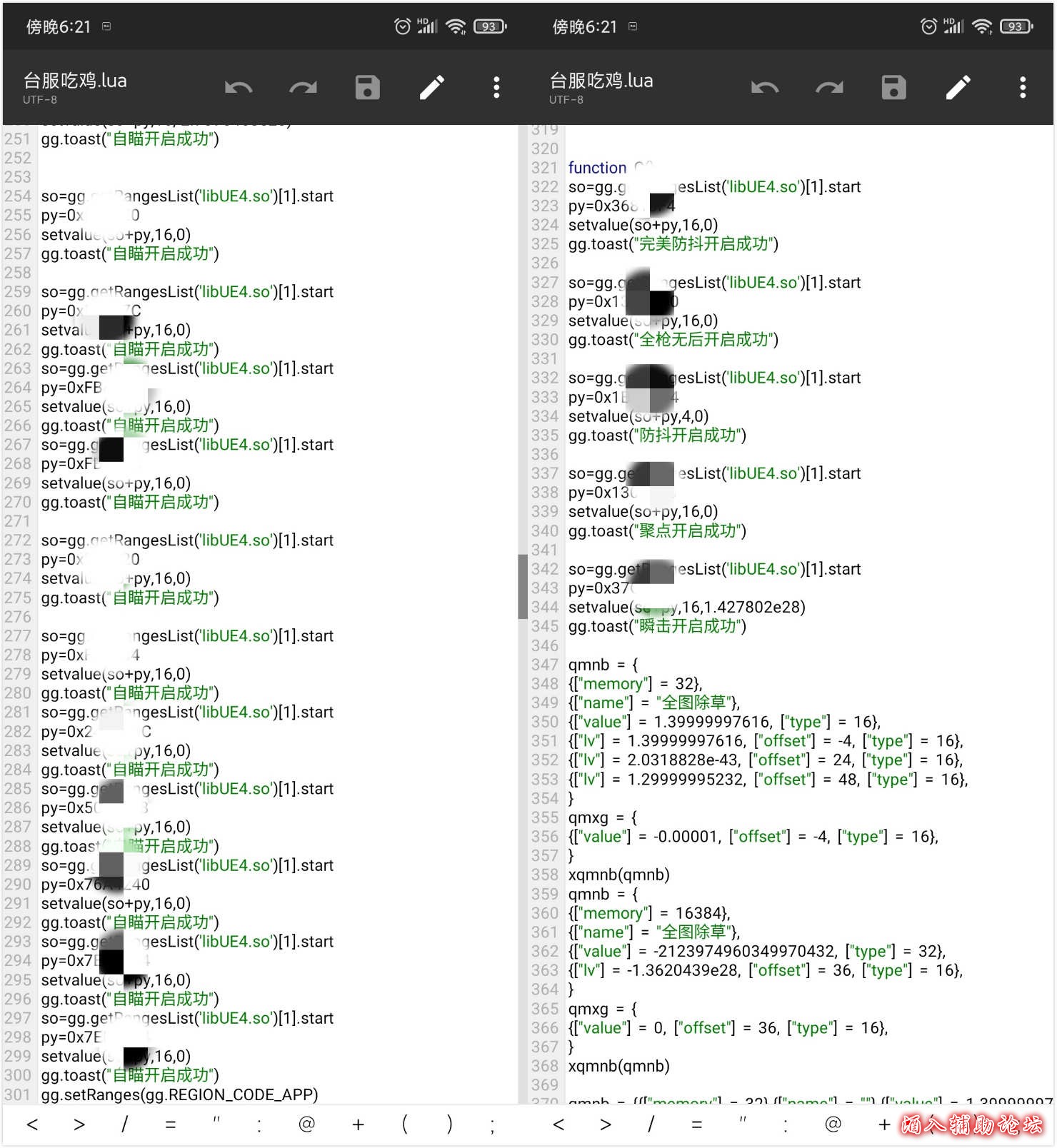The image size is (1057, 1148).
Task: Tap HD signal icon in right status bar
Action: point(953,26)
